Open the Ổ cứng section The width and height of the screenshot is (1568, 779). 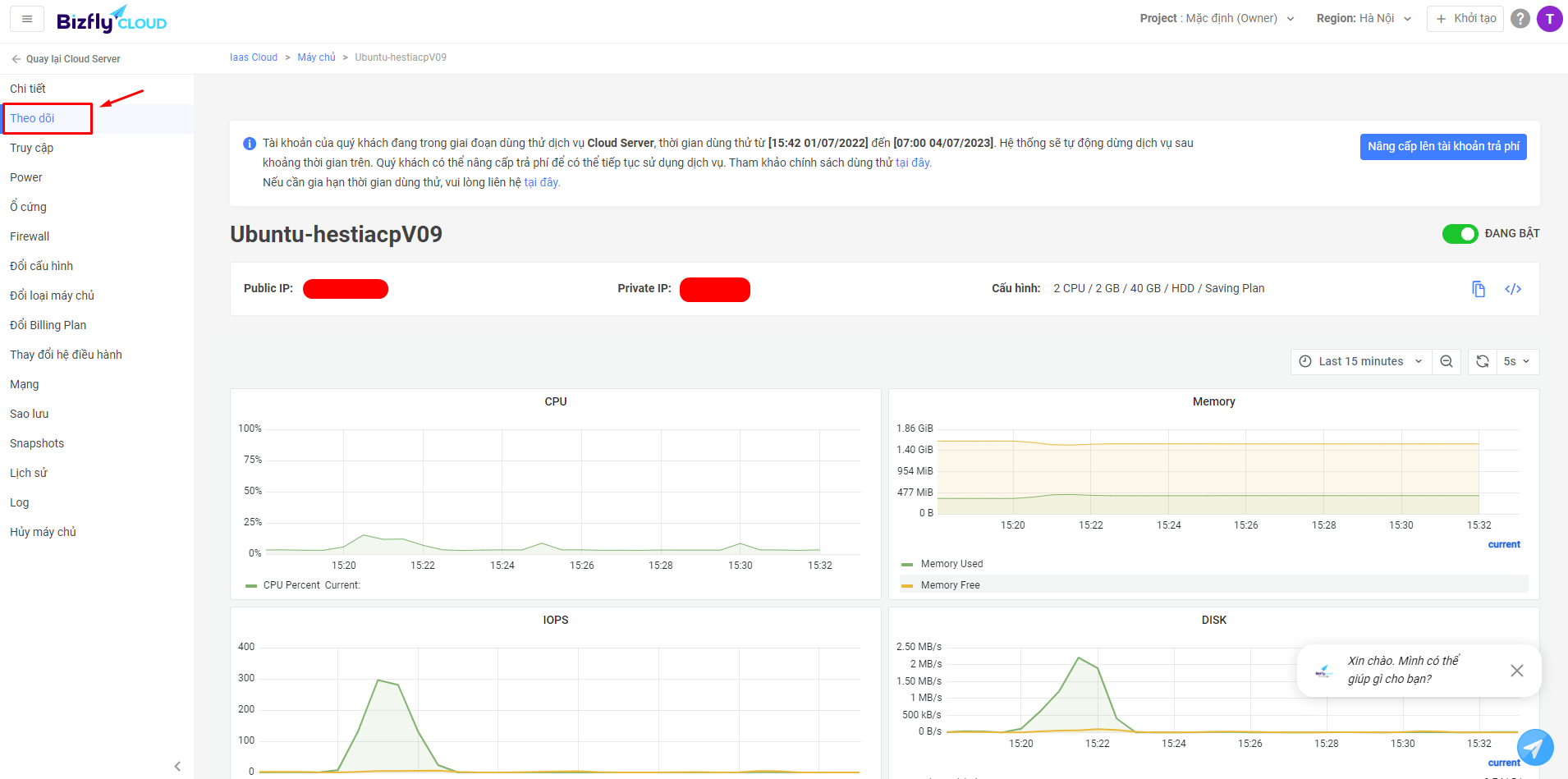[x=97, y=207]
